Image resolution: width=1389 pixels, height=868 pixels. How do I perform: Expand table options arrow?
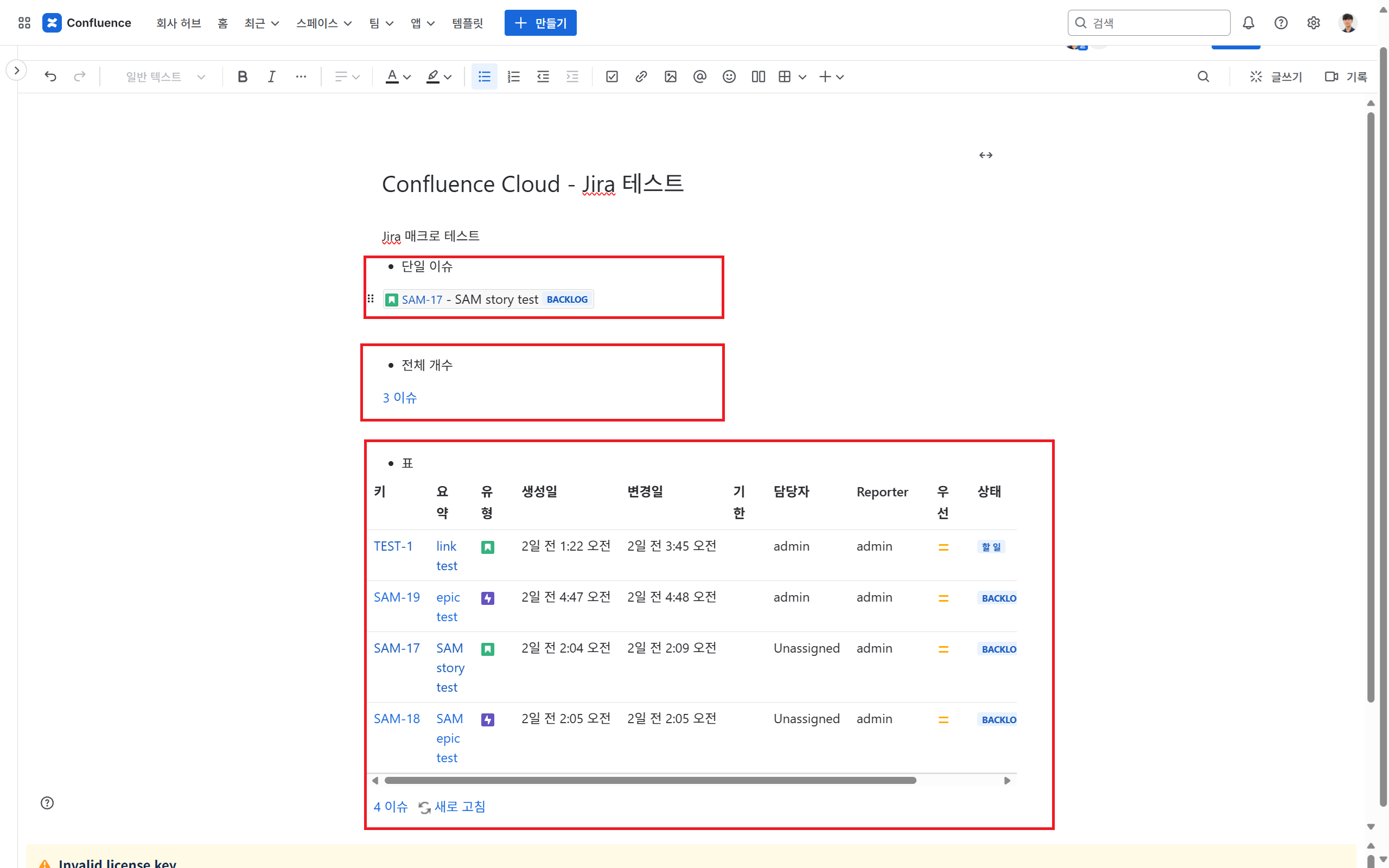click(x=802, y=77)
